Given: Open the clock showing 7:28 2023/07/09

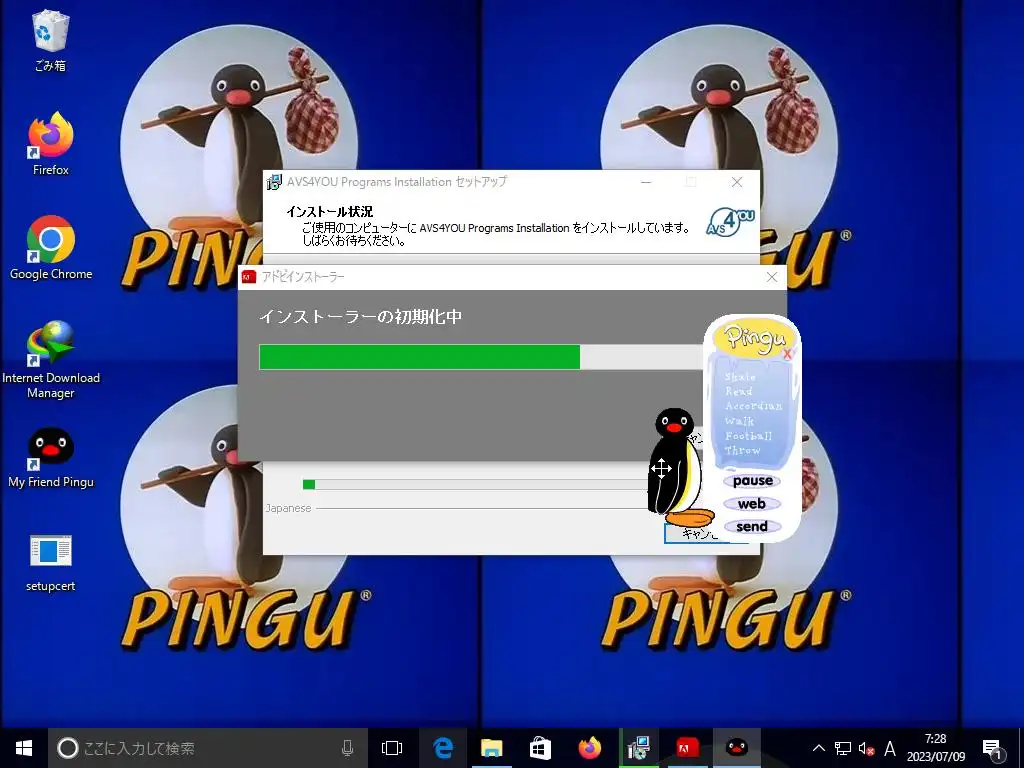Looking at the screenshot, I should 936,748.
